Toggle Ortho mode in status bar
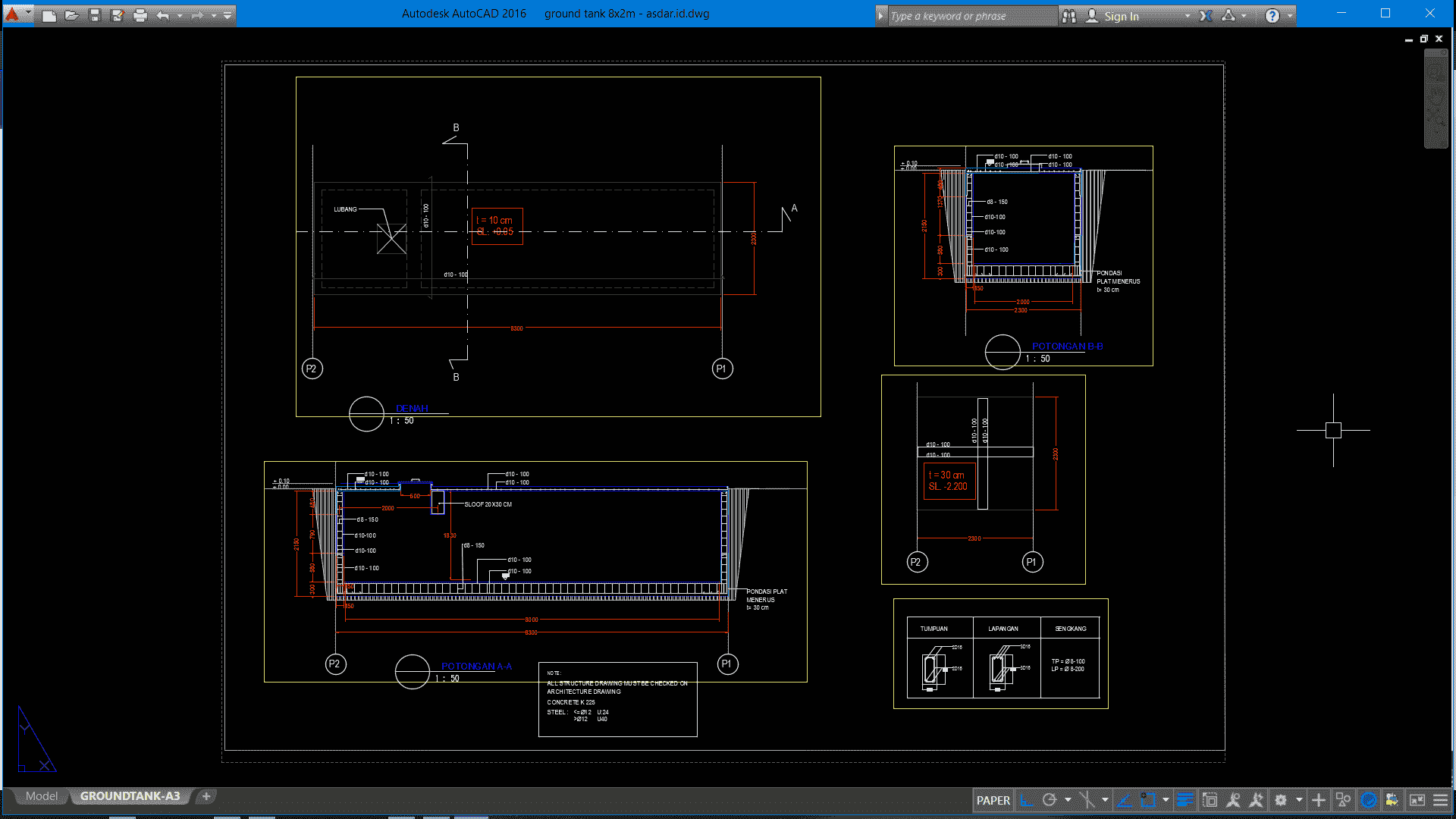The image size is (1456, 819). click(1027, 800)
